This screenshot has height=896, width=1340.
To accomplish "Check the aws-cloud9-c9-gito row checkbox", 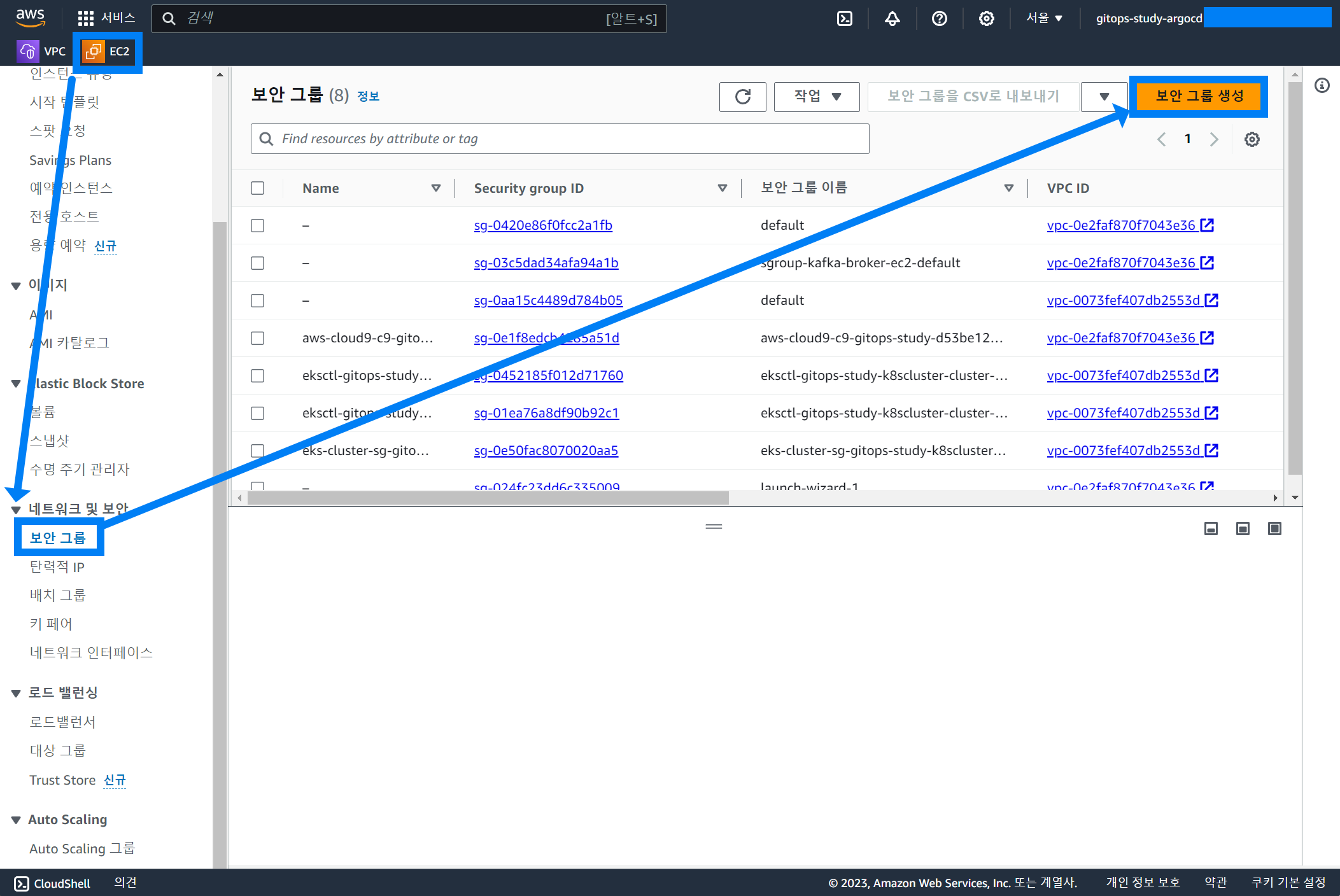I will tap(257, 338).
